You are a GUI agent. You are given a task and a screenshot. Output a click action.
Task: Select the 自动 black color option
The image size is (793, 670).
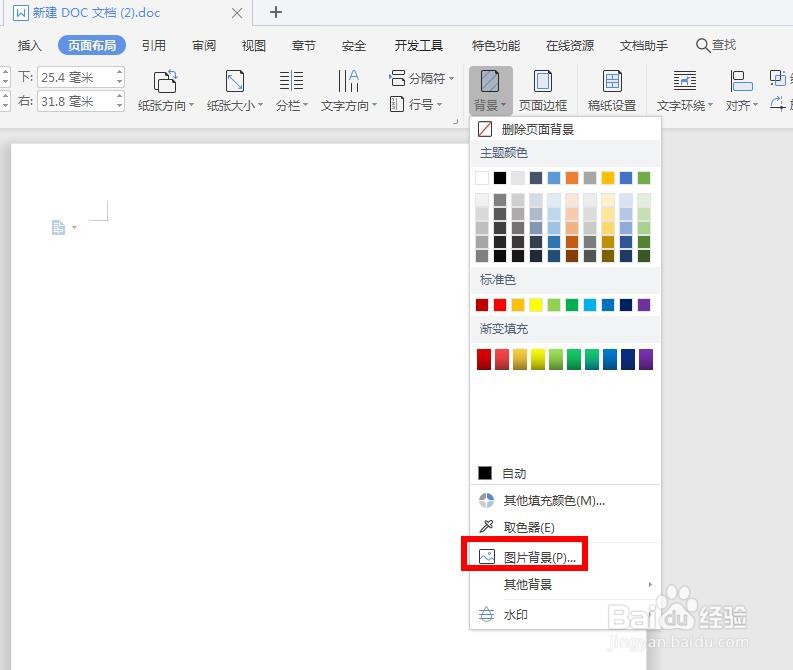[565, 473]
